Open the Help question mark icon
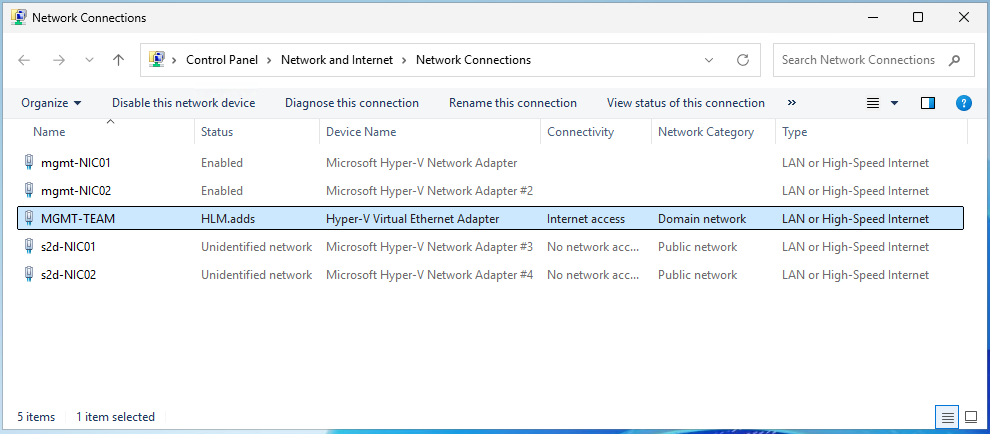Screen dimensions: 990x434 pyautogui.click(x=963, y=103)
